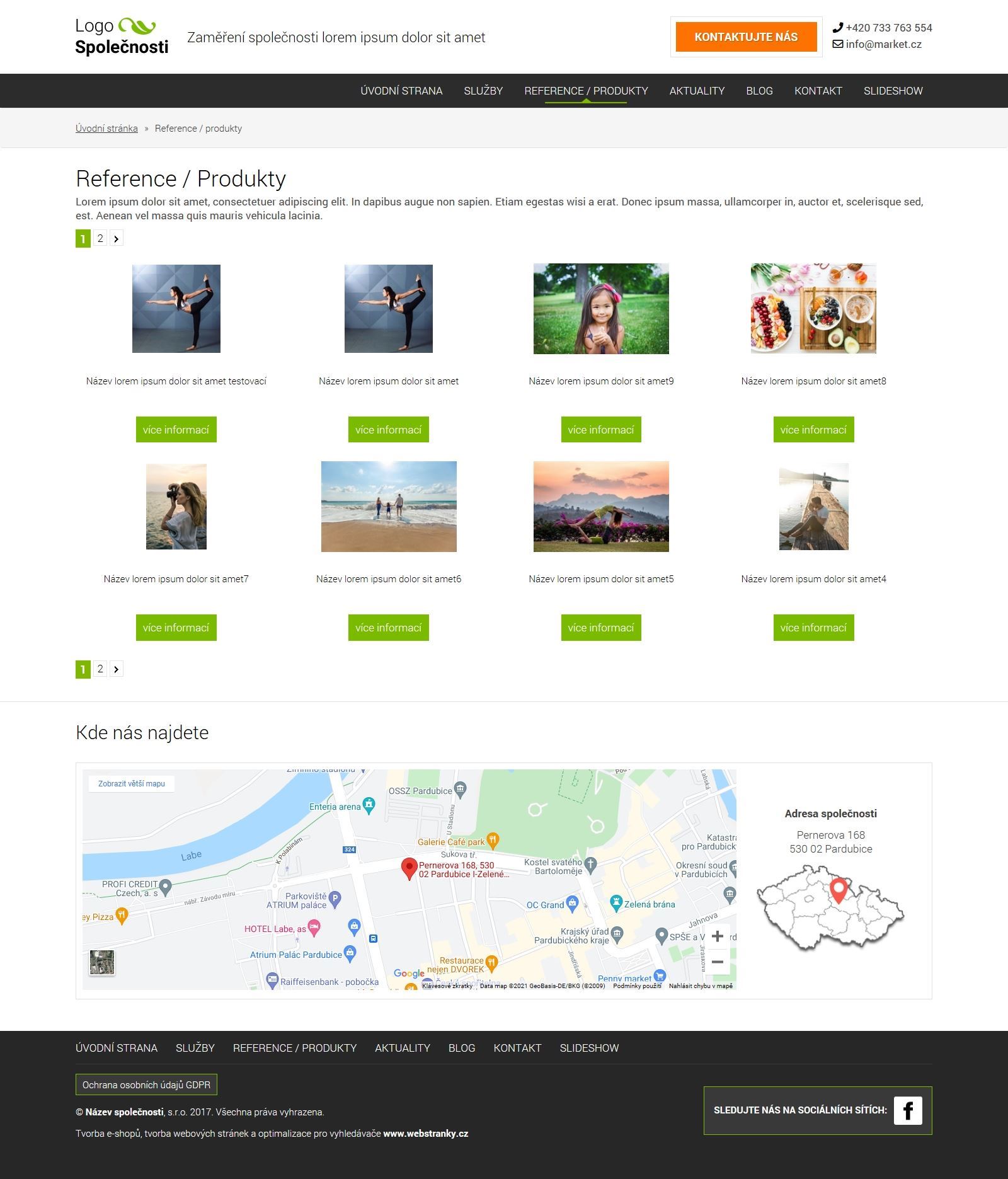Screen dimensions: 1008x1179
Task: Click HOTEL Labe marker on the map
Action: tap(314, 927)
